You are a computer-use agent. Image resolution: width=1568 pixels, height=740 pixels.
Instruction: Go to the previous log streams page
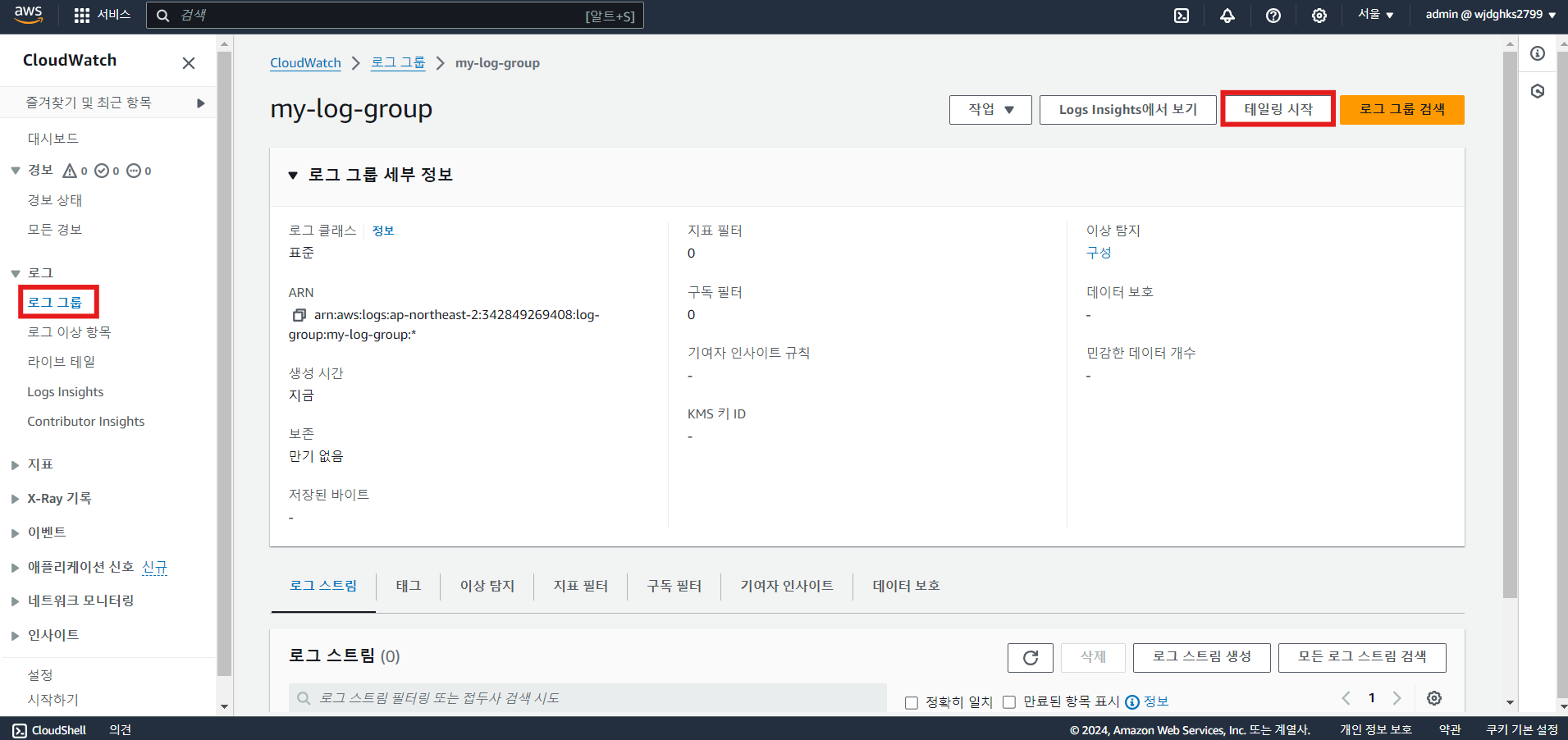[1346, 698]
